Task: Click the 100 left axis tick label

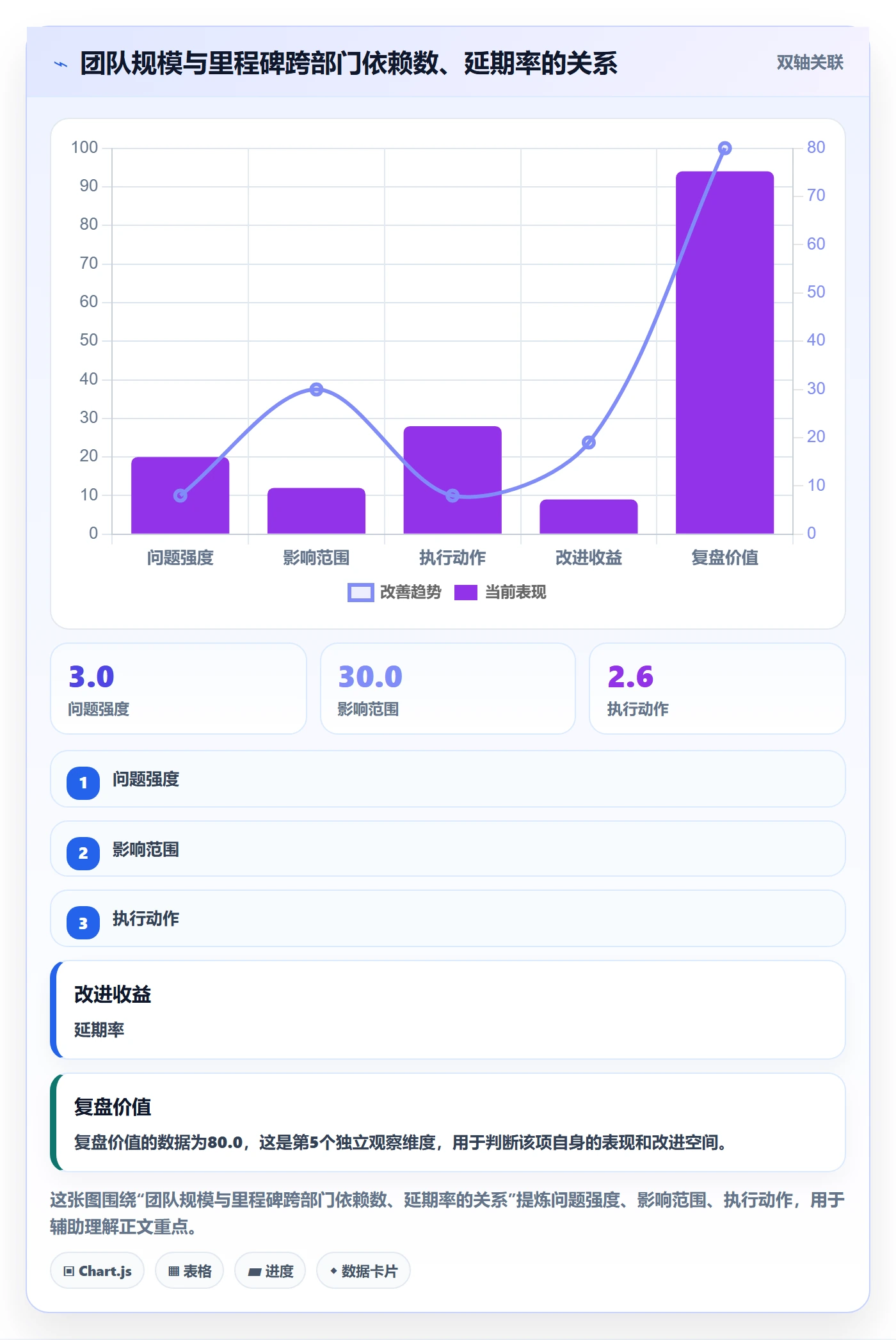Action: pos(84,148)
